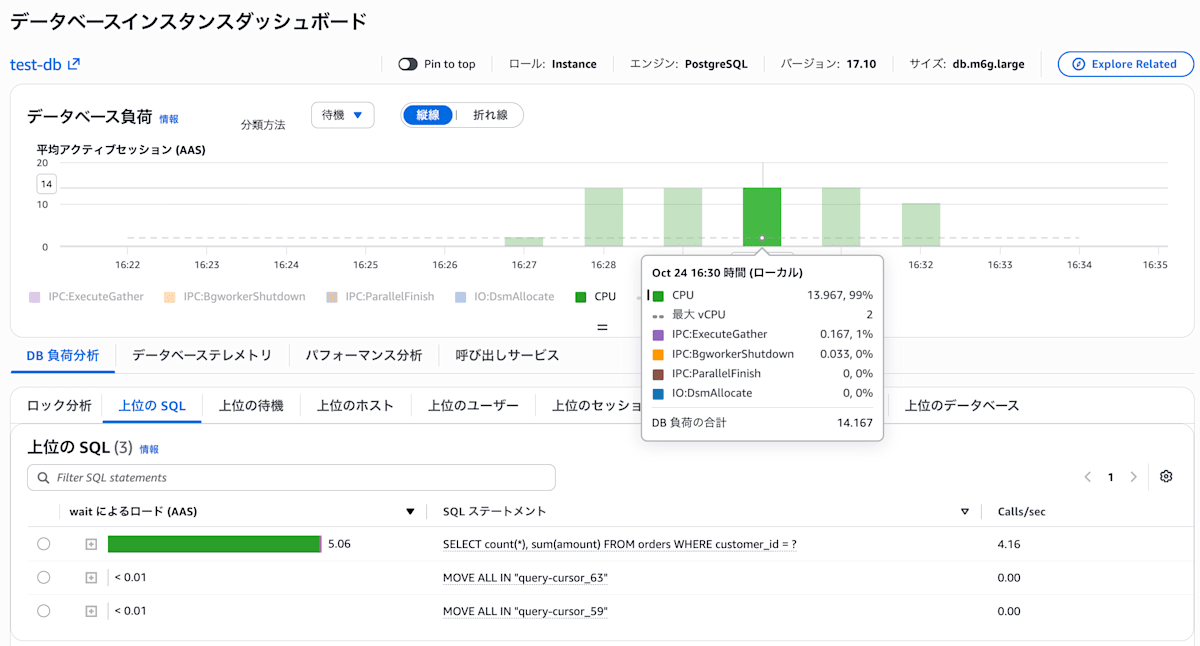Open SELECT count(*) SQL statement link

point(620,545)
